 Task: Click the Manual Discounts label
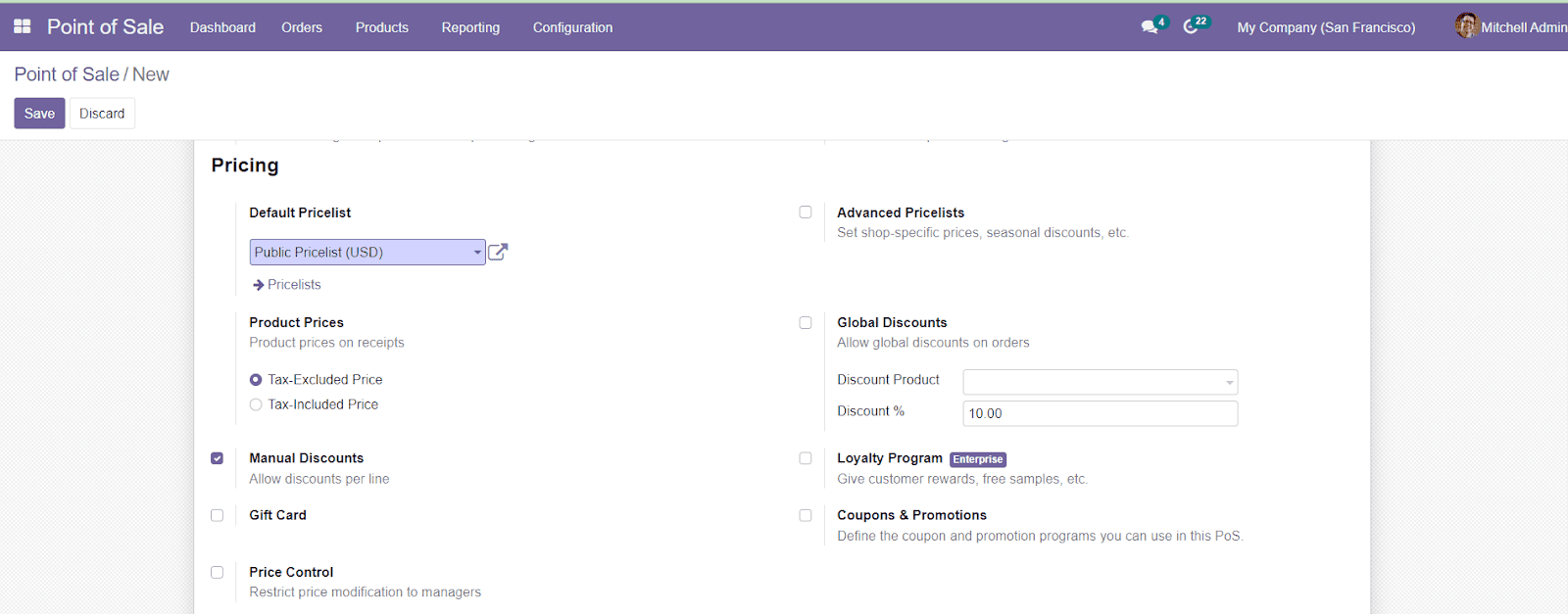(x=307, y=458)
